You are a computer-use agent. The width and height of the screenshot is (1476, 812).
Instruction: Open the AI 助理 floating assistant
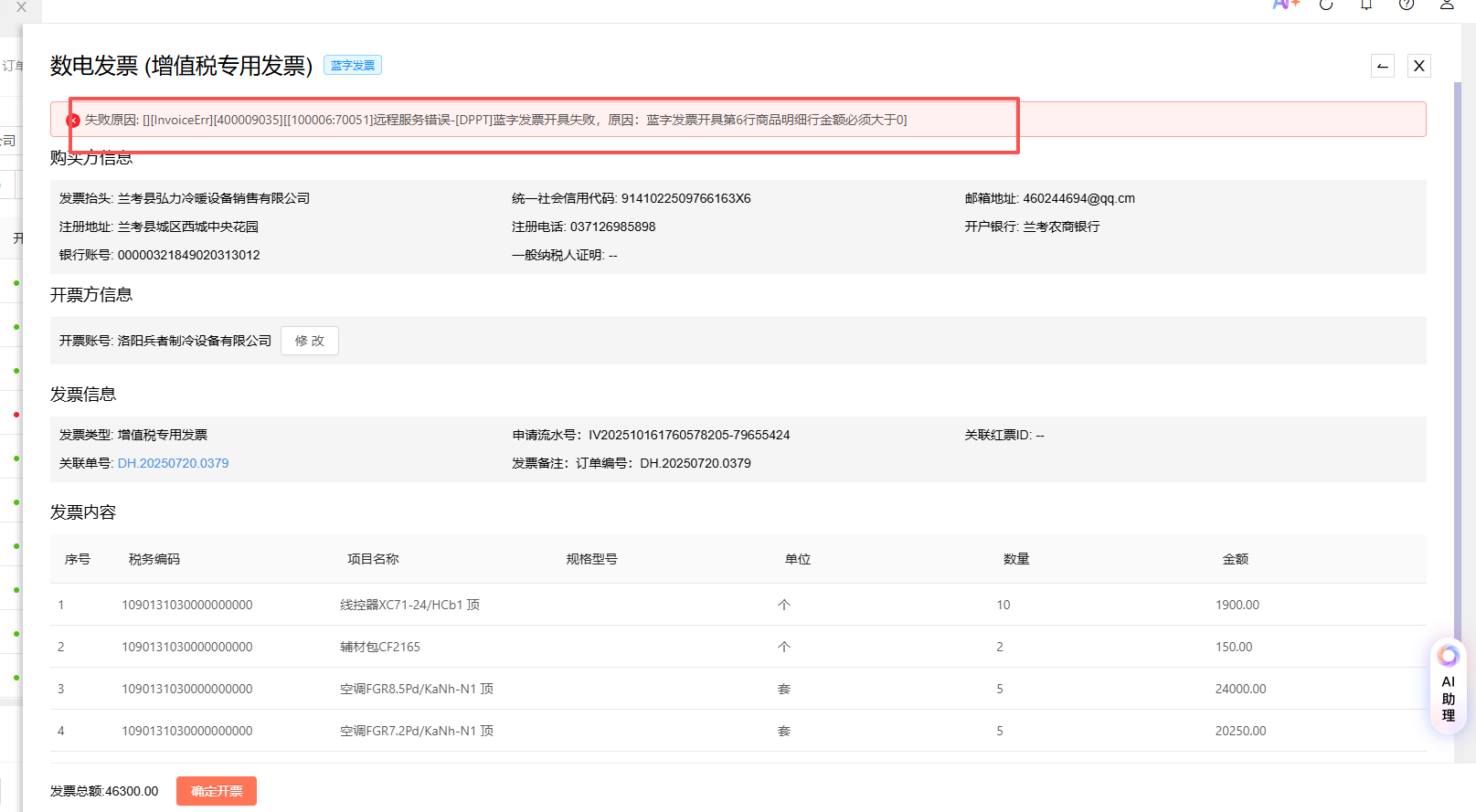coord(1448,686)
